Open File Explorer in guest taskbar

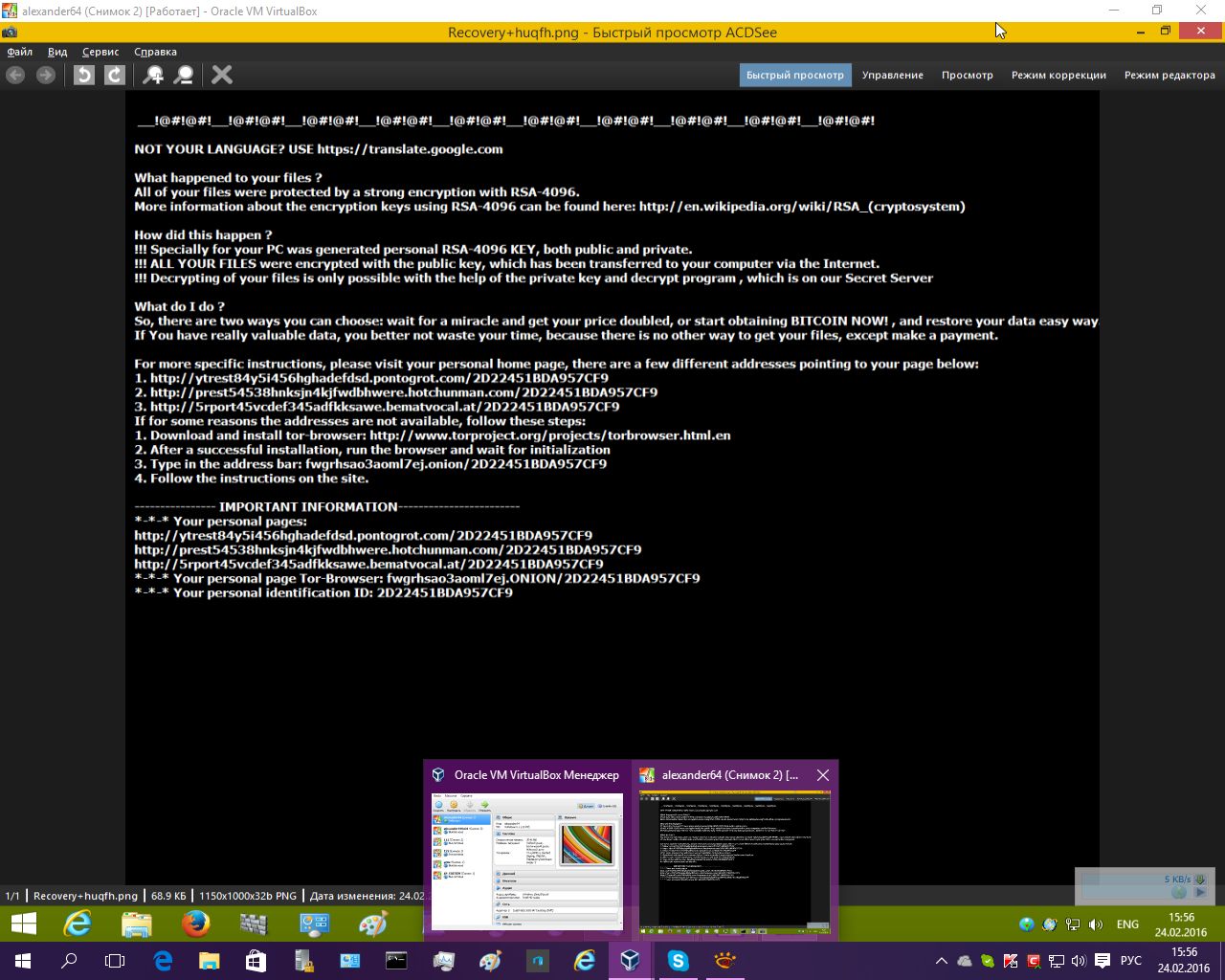point(137,924)
